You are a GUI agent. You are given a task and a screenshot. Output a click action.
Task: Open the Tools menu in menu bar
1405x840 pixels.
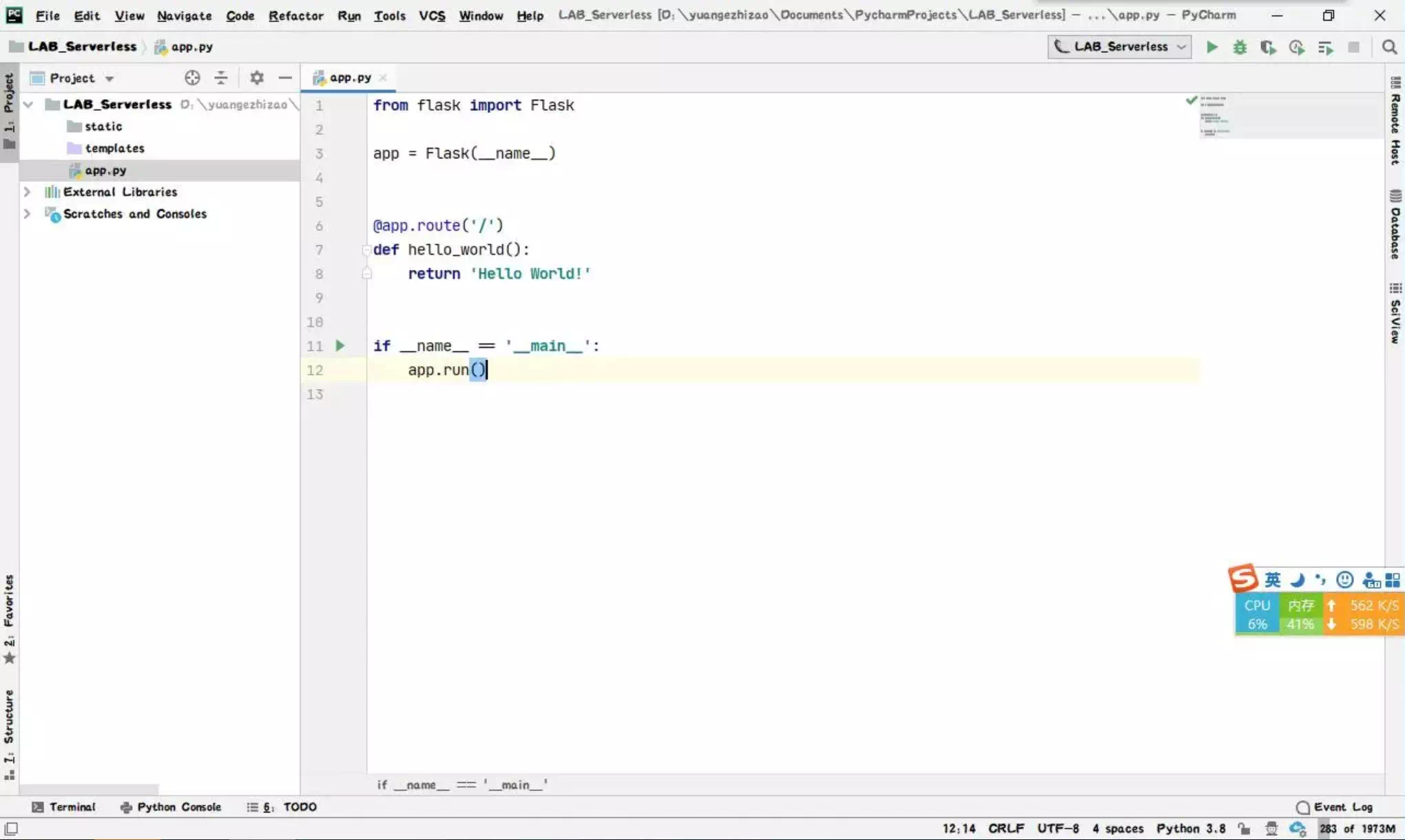click(x=388, y=14)
